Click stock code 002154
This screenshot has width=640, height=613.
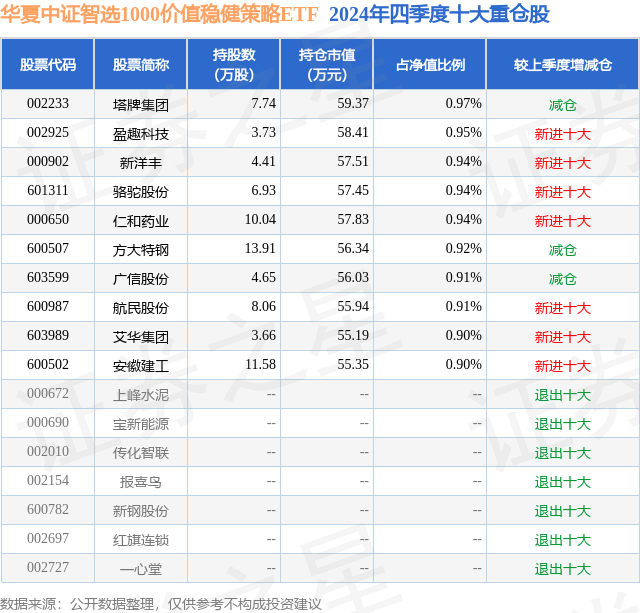coord(48,480)
